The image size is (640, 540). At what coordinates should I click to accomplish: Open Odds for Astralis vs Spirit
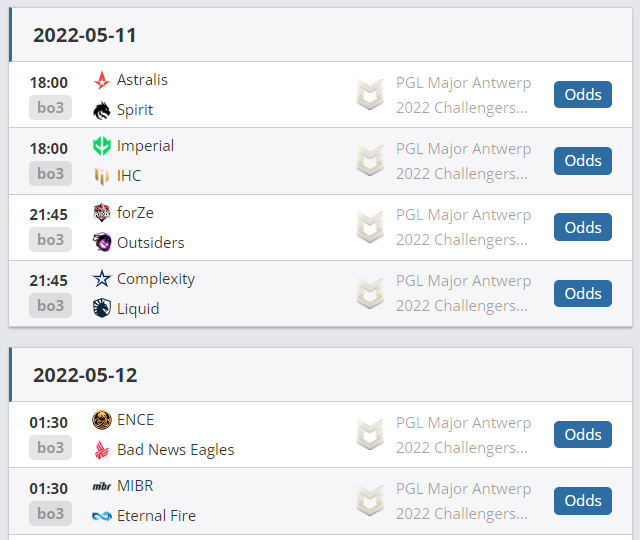pos(583,95)
